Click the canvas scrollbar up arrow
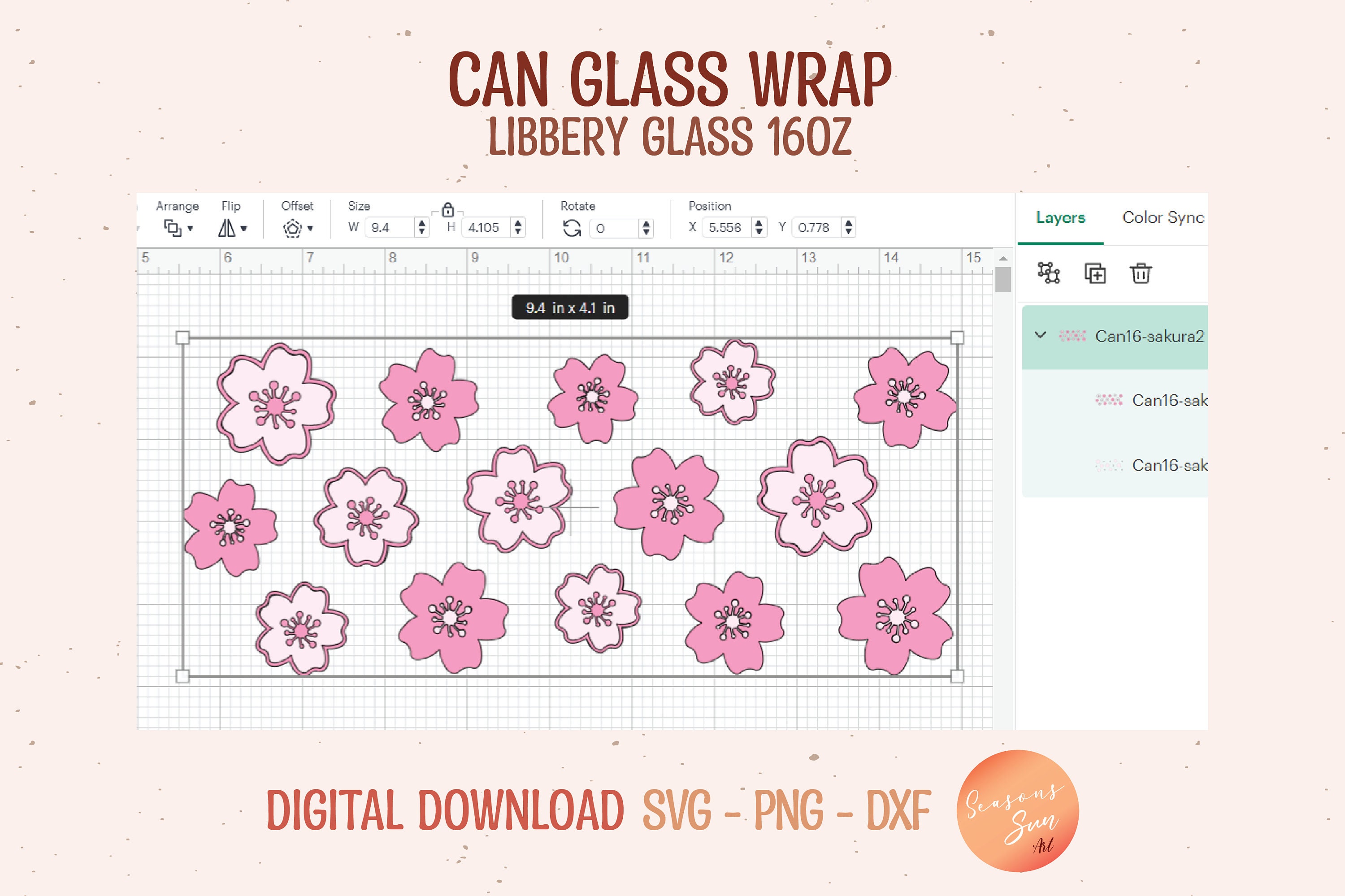Screen dimensions: 1345x896 [1003, 259]
